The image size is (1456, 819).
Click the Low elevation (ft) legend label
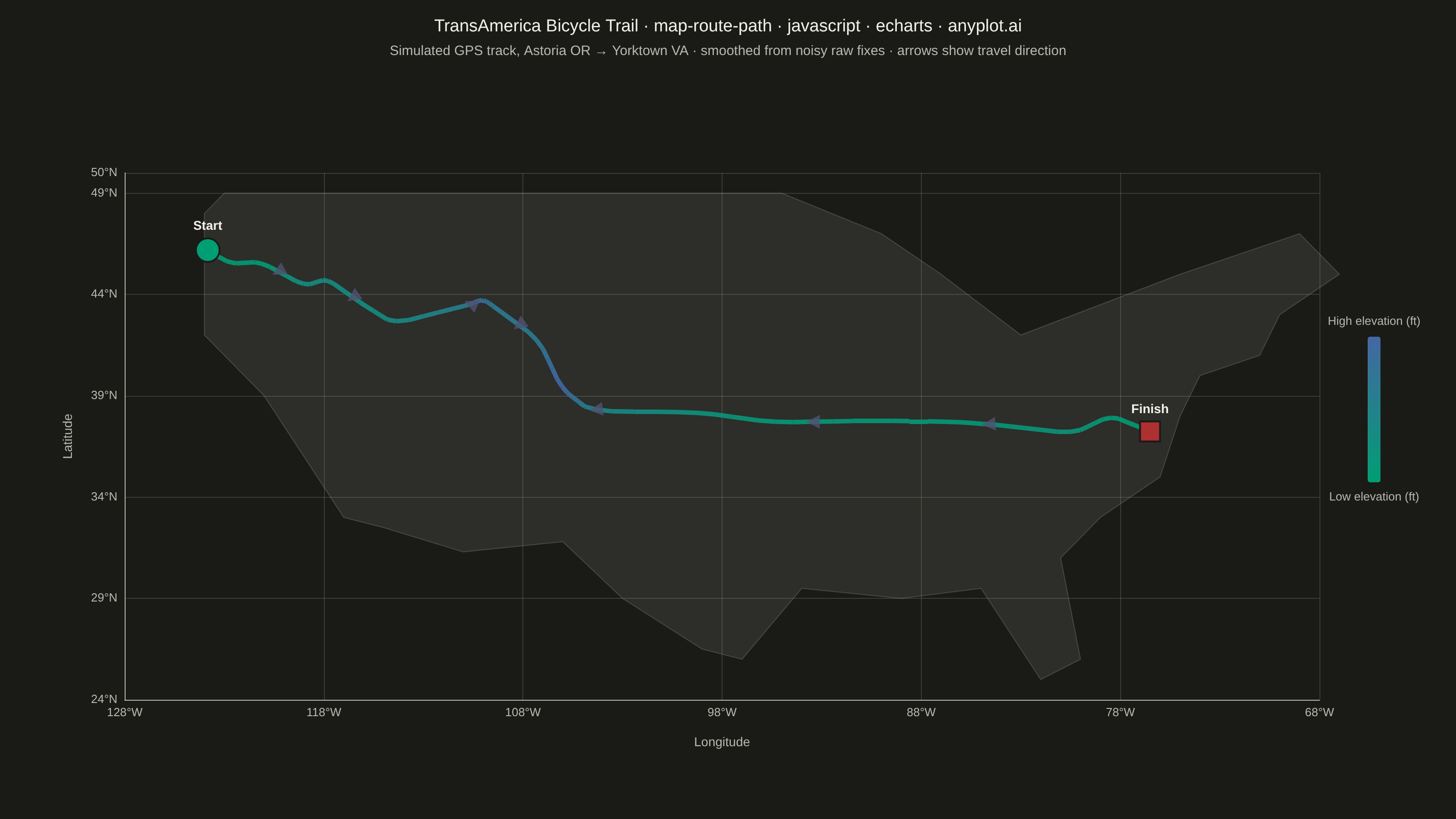[x=1374, y=497]
